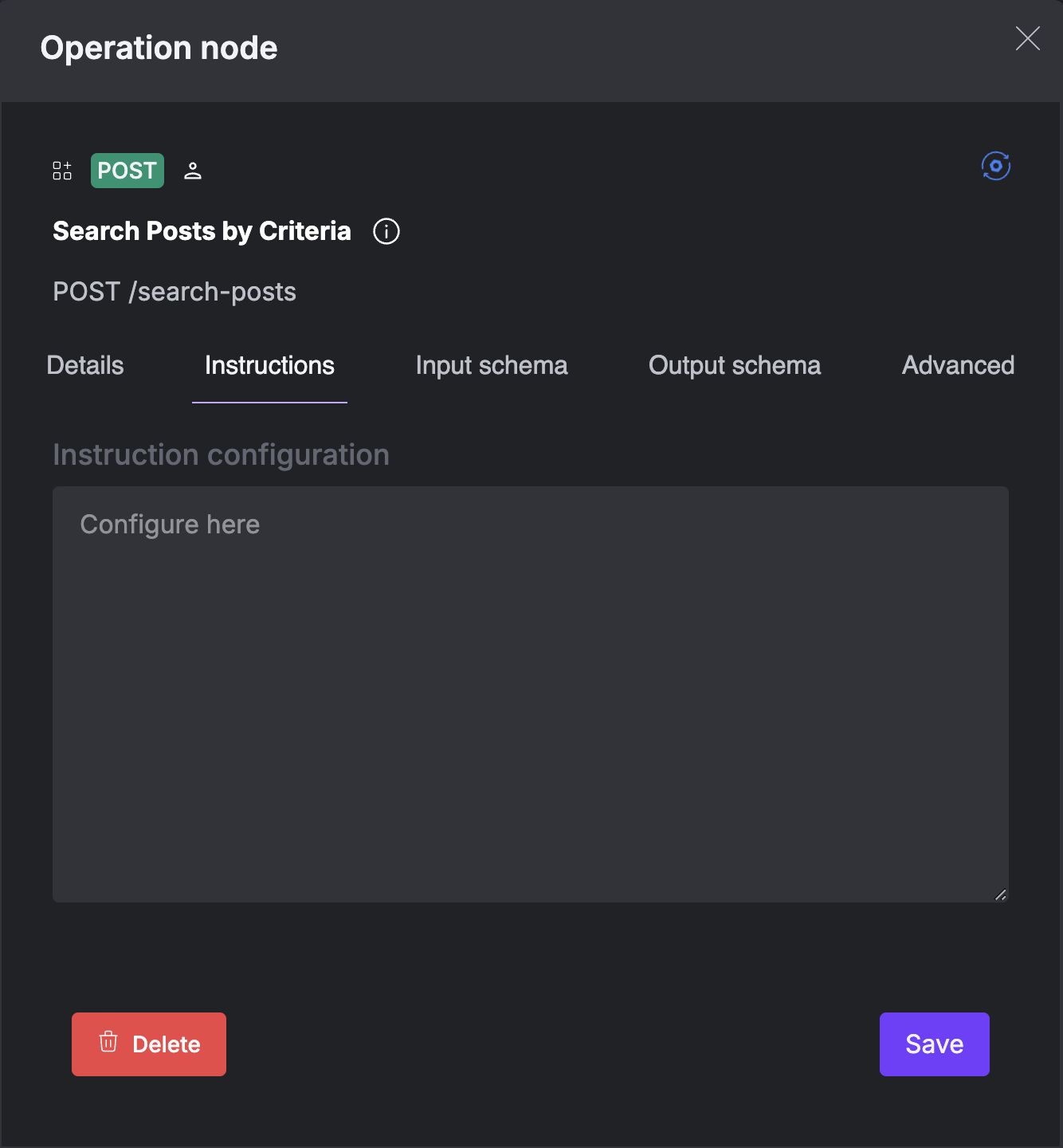Select the Instructions tab
This screenshot has height=1148, width=1063.
coord(269,365)
